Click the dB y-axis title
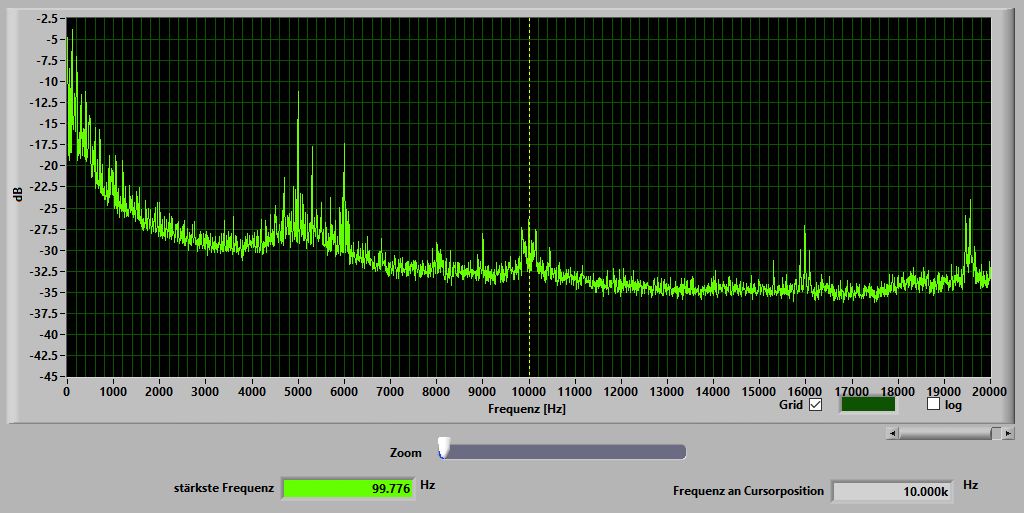 point(17,194)
